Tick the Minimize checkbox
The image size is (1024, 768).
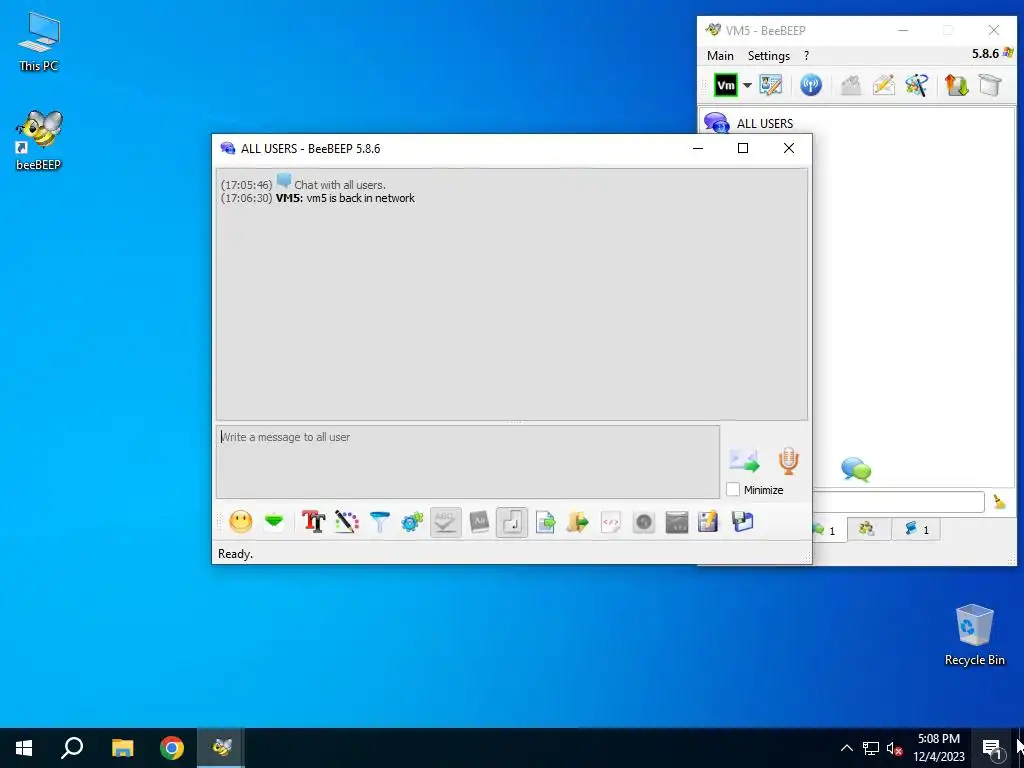[733, 489]
